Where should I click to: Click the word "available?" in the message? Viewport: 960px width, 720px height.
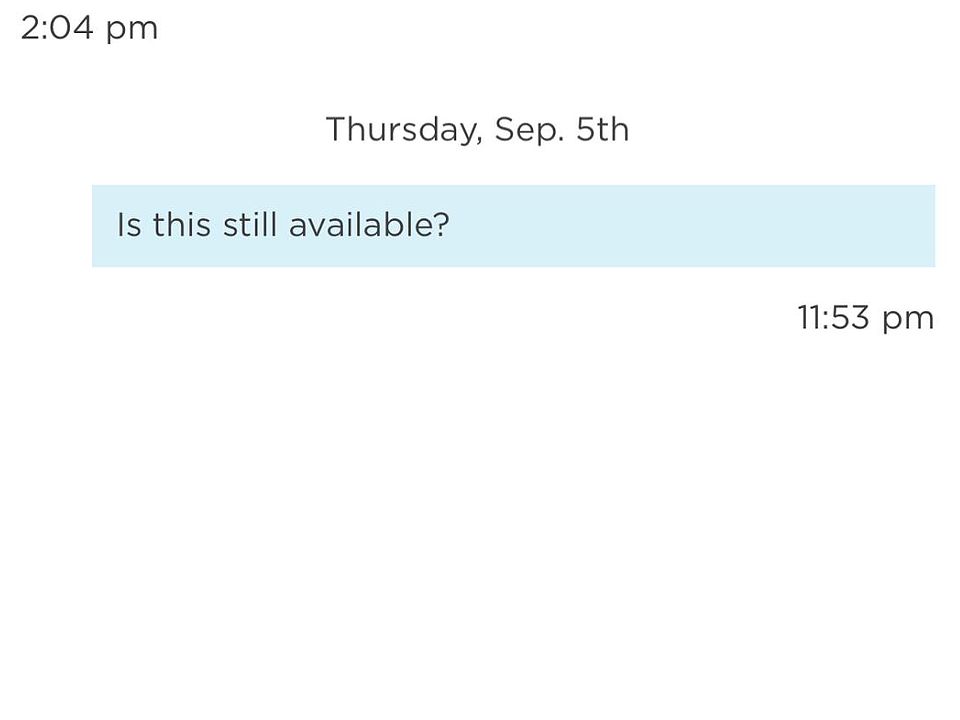[x=368, y=225]
